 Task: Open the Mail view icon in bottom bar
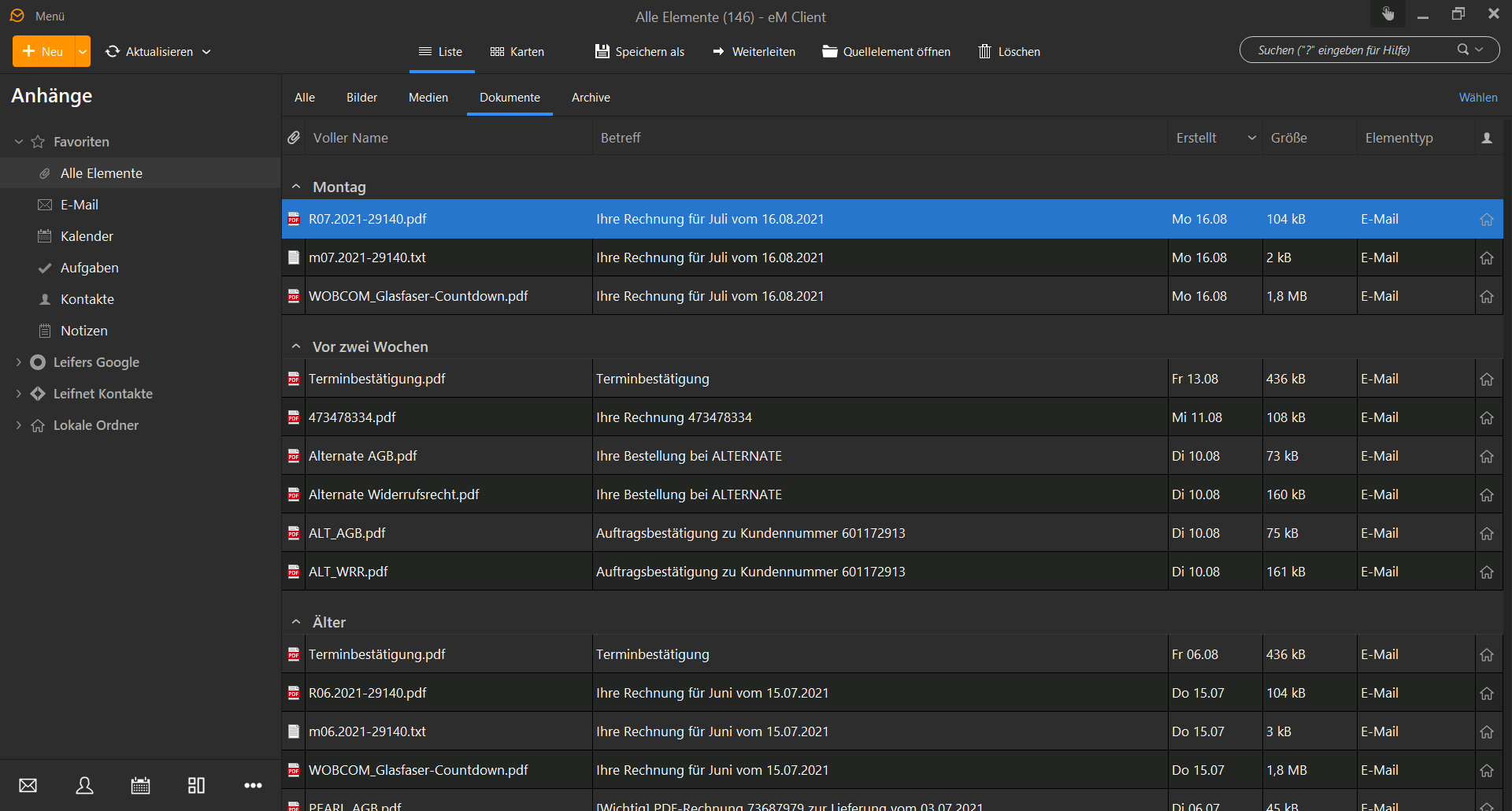(x=28, y=785)
